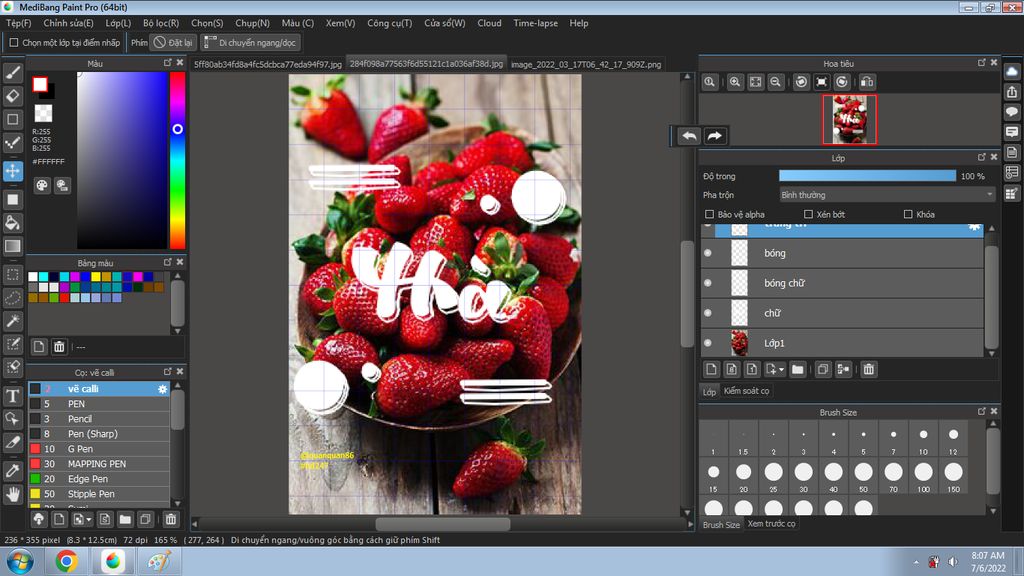Pick the Magic Wand tool

point(13,321)
